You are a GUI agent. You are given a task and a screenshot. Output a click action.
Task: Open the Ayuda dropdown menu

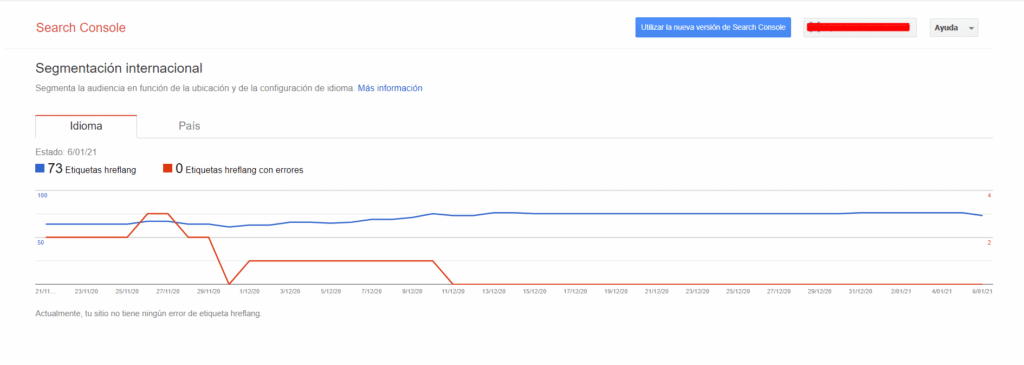(953, 28)
